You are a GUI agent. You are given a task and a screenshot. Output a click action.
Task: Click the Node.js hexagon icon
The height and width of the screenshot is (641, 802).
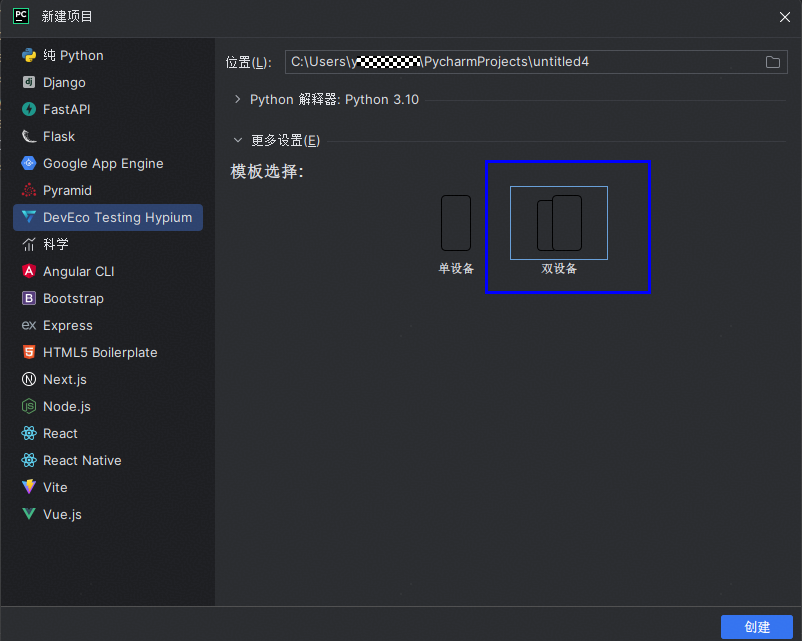pyautogui.click(x=29, y=406)
